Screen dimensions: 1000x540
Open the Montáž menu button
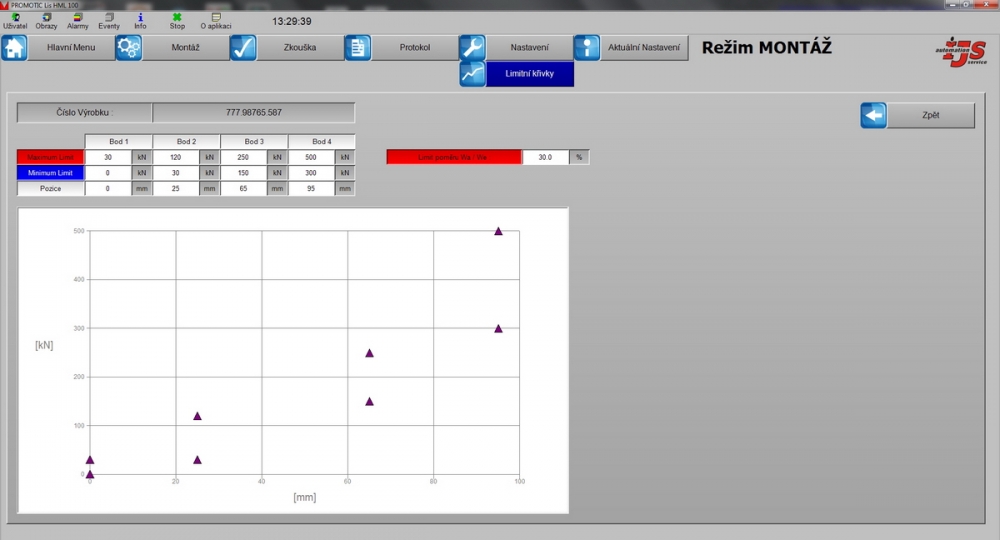tap(185, 48)
